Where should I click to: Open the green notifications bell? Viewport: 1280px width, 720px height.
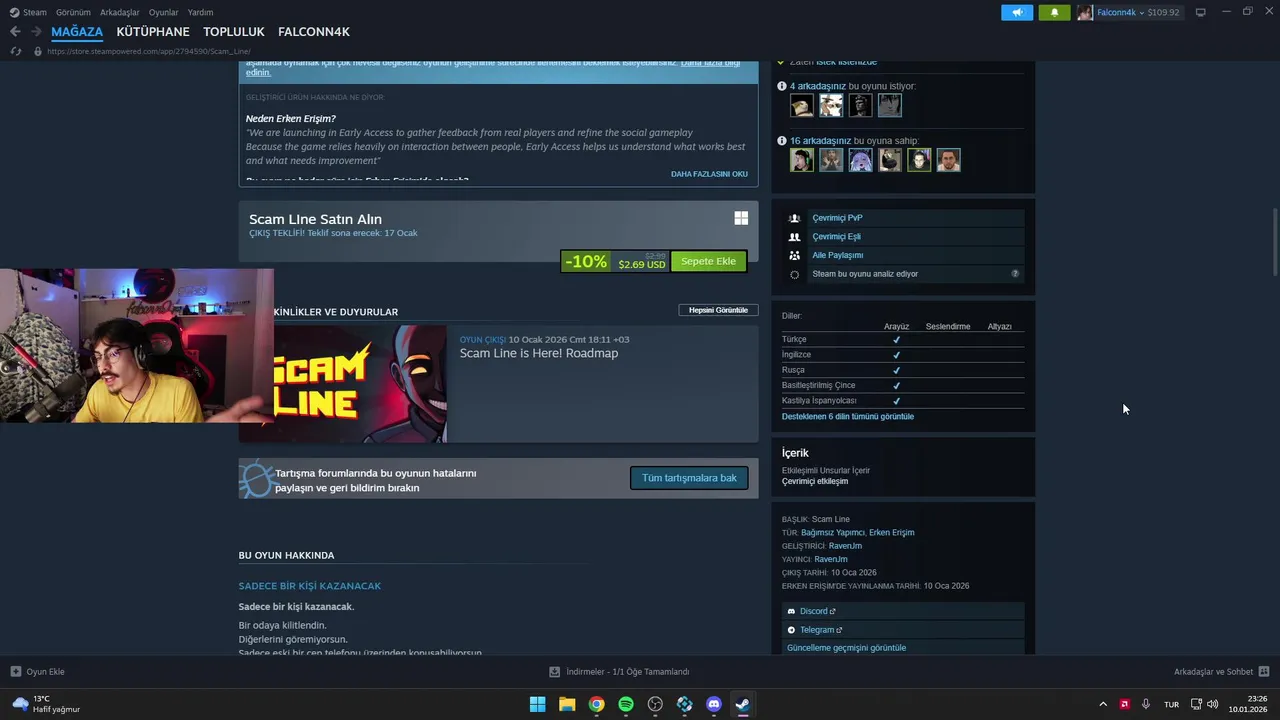tap(1054, 12)
